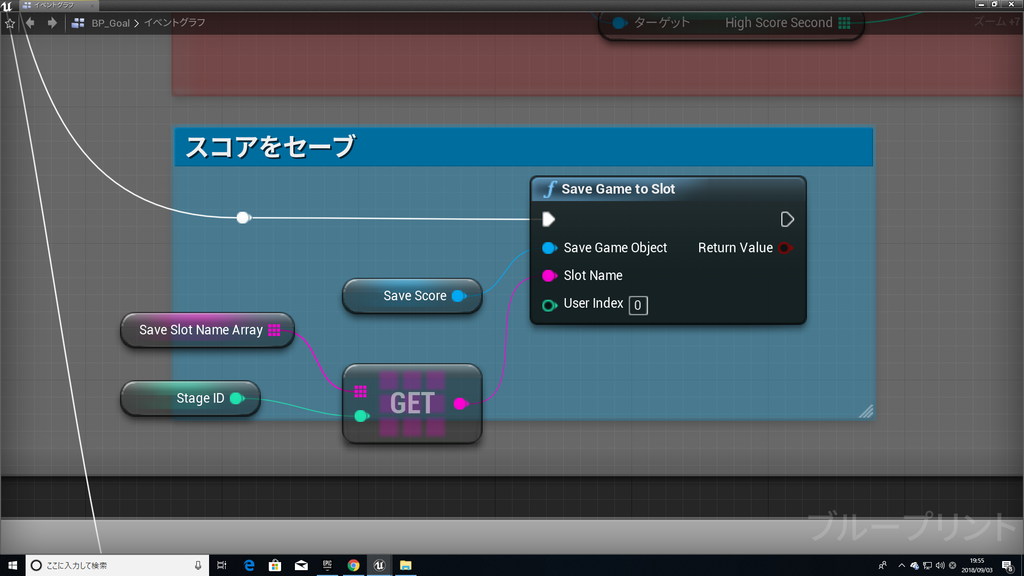Screen dimensions: 1024x576
Task: Open the Windows Start menu
Action: (12, 566)
